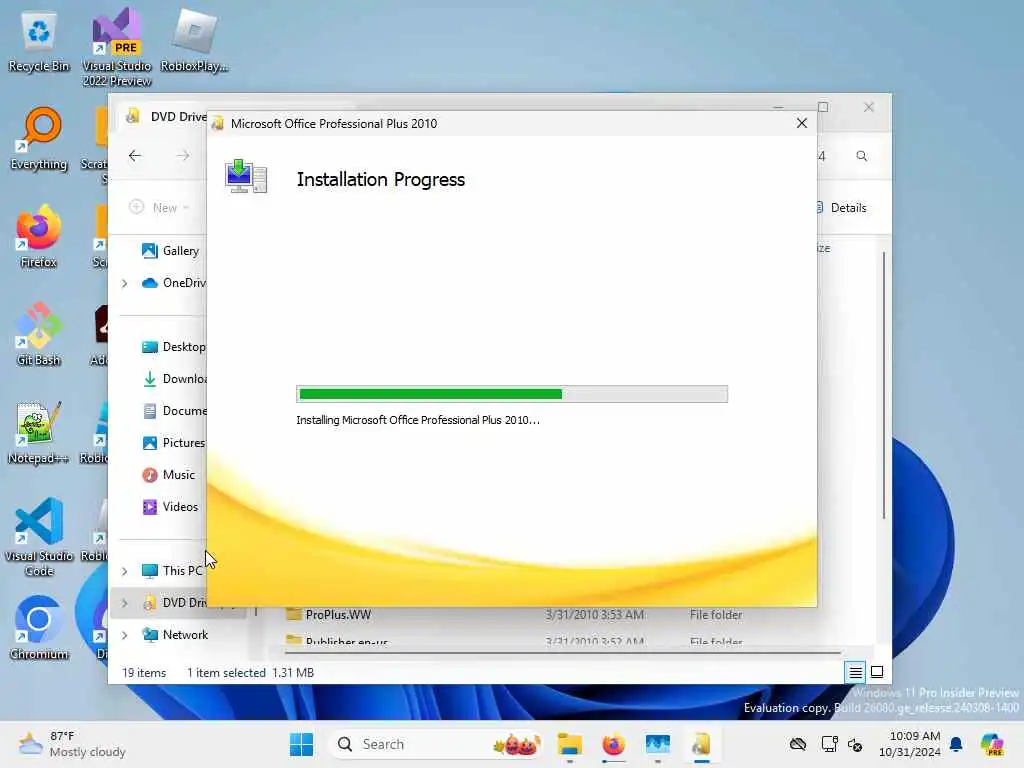This screenshot has height=768, width=1024.
Task: Open Desktop in the navigation pane
Action: pyautogui.click(x=174, y=347)
